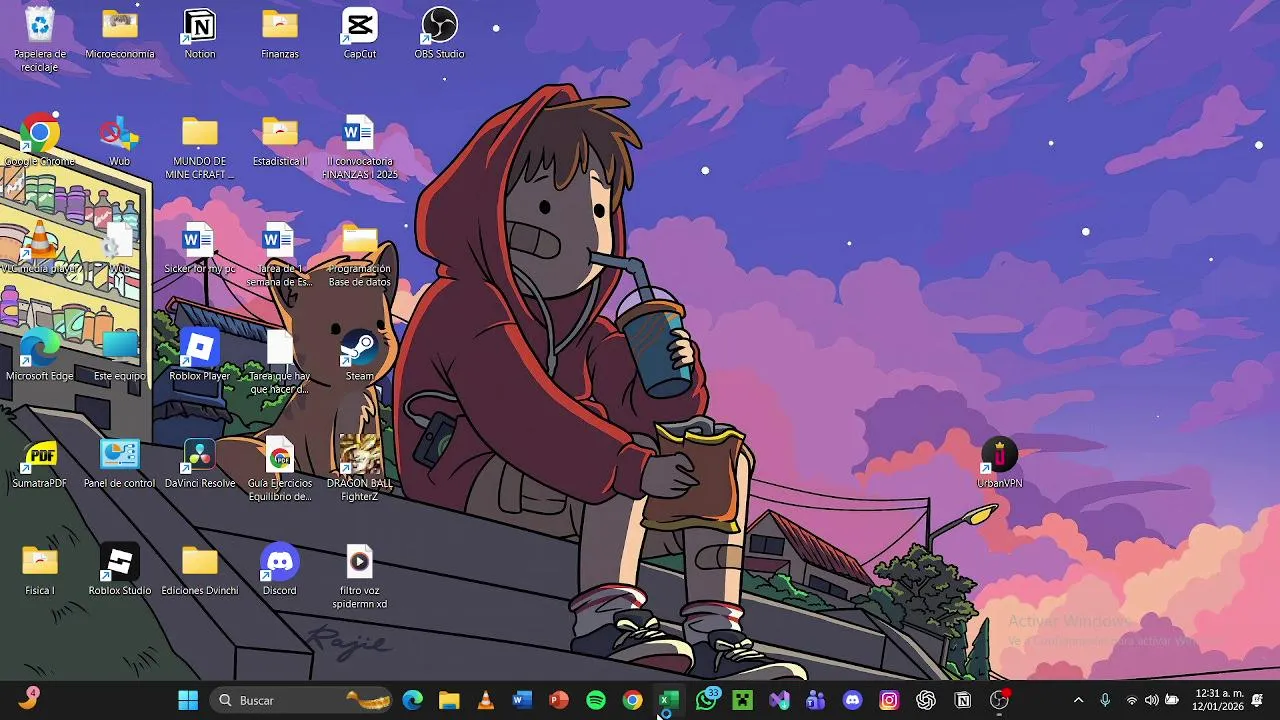Launch the Notion desktop shortcut
Viewport: 1280px width, 720px height.
click(200, 33)
